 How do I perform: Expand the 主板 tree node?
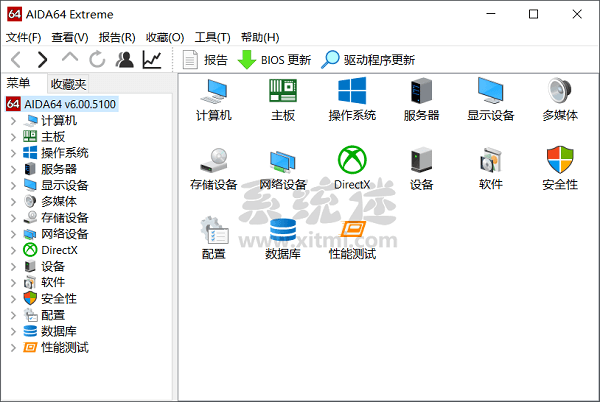13,137
